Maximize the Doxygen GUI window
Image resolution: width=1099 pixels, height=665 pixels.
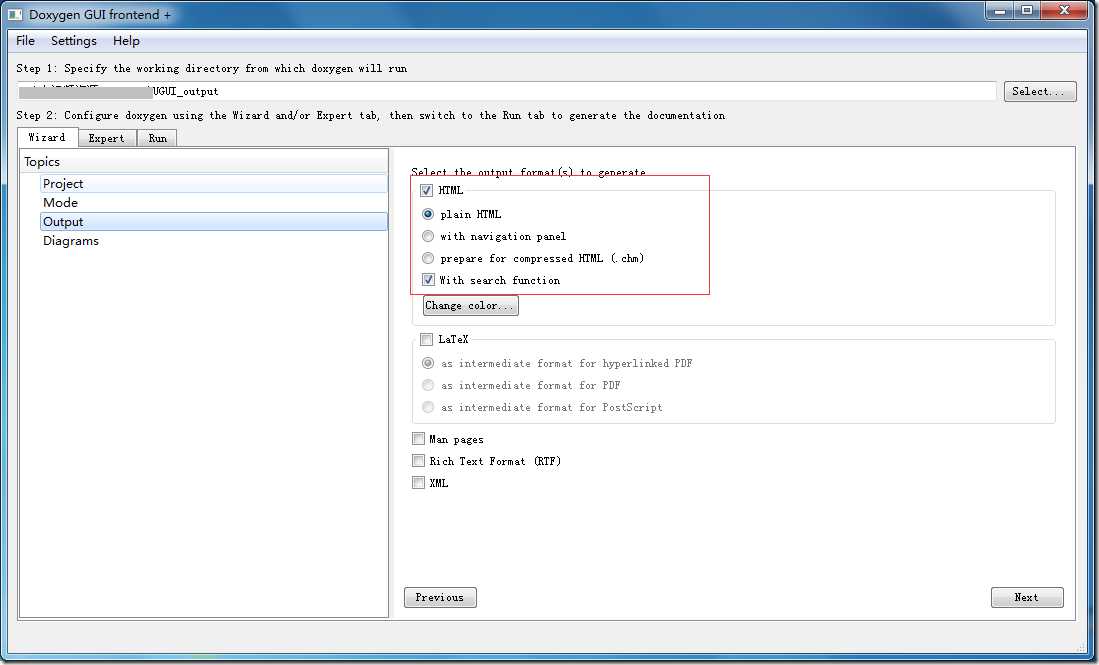[x=1027, y=11]
